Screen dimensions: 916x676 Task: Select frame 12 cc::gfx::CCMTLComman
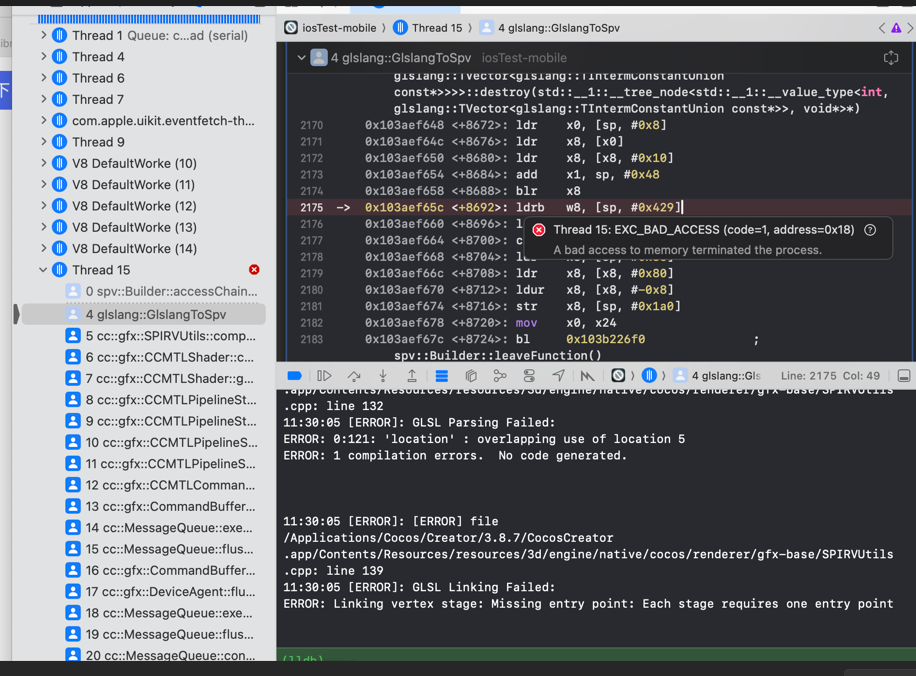pos(160,485)
